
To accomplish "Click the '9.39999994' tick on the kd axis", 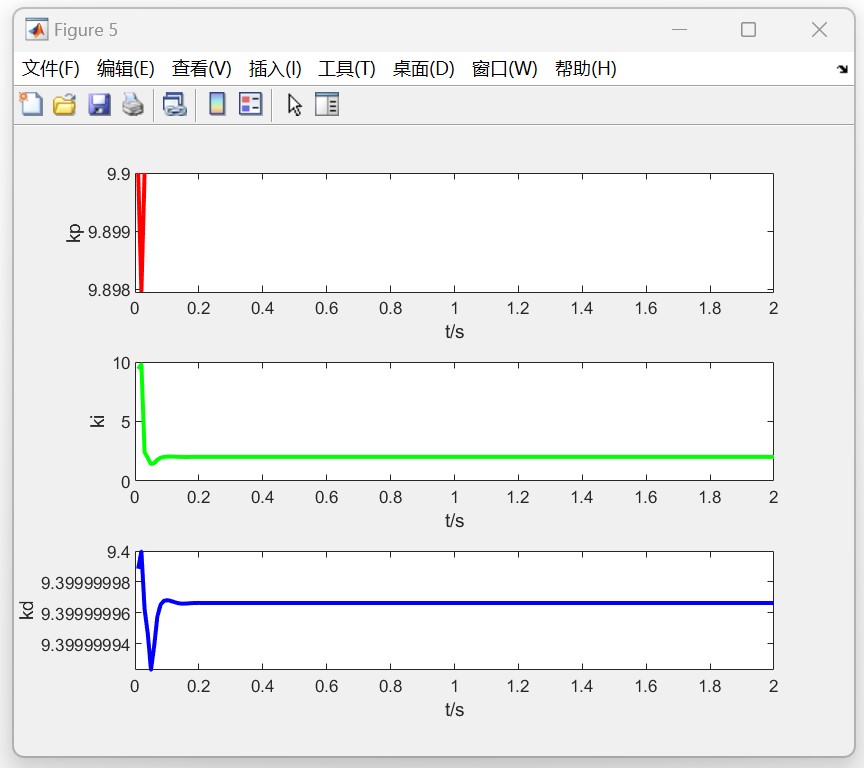I will pos(86,645).
